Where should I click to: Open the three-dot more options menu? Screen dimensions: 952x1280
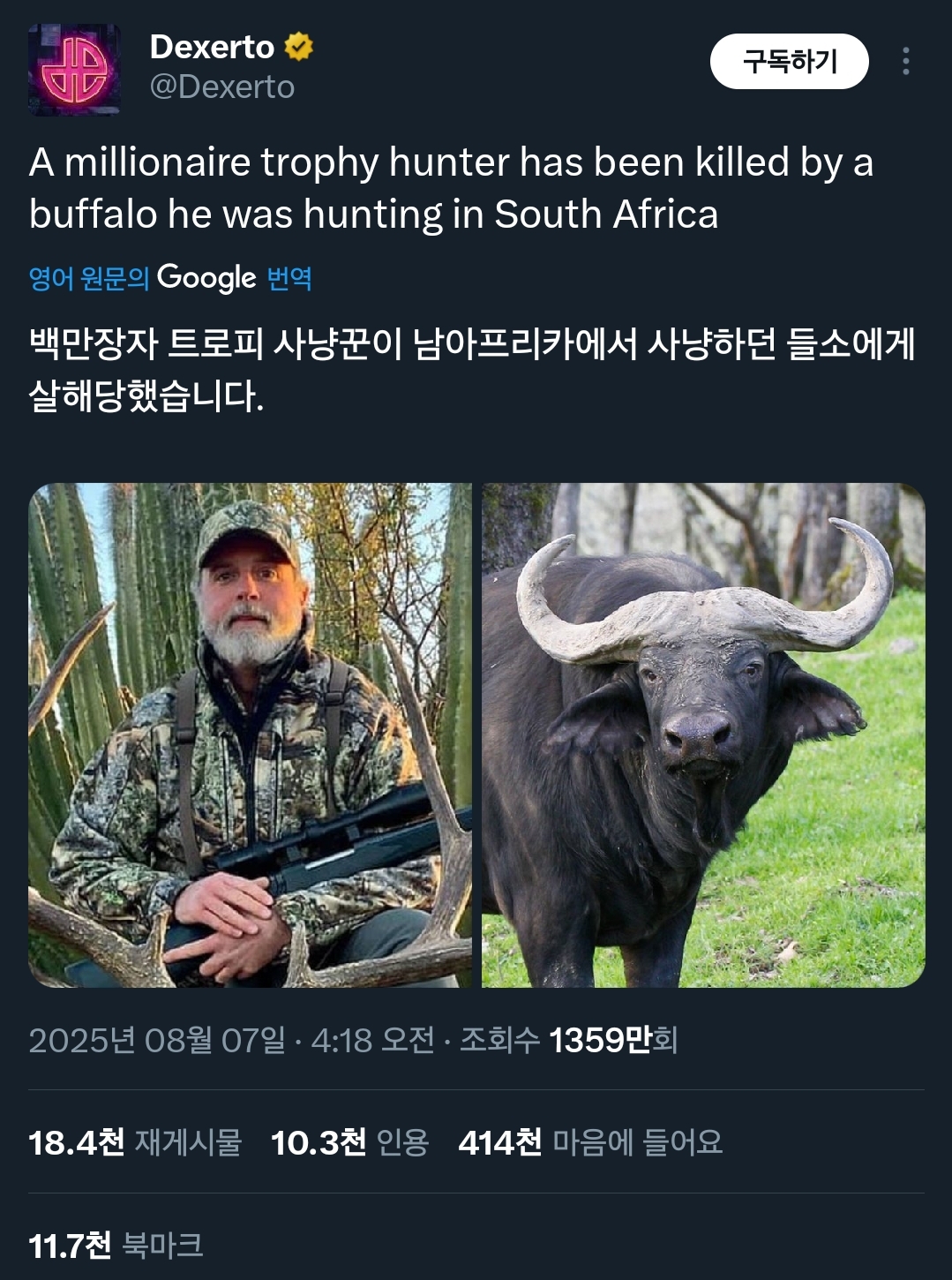[905, 61]
